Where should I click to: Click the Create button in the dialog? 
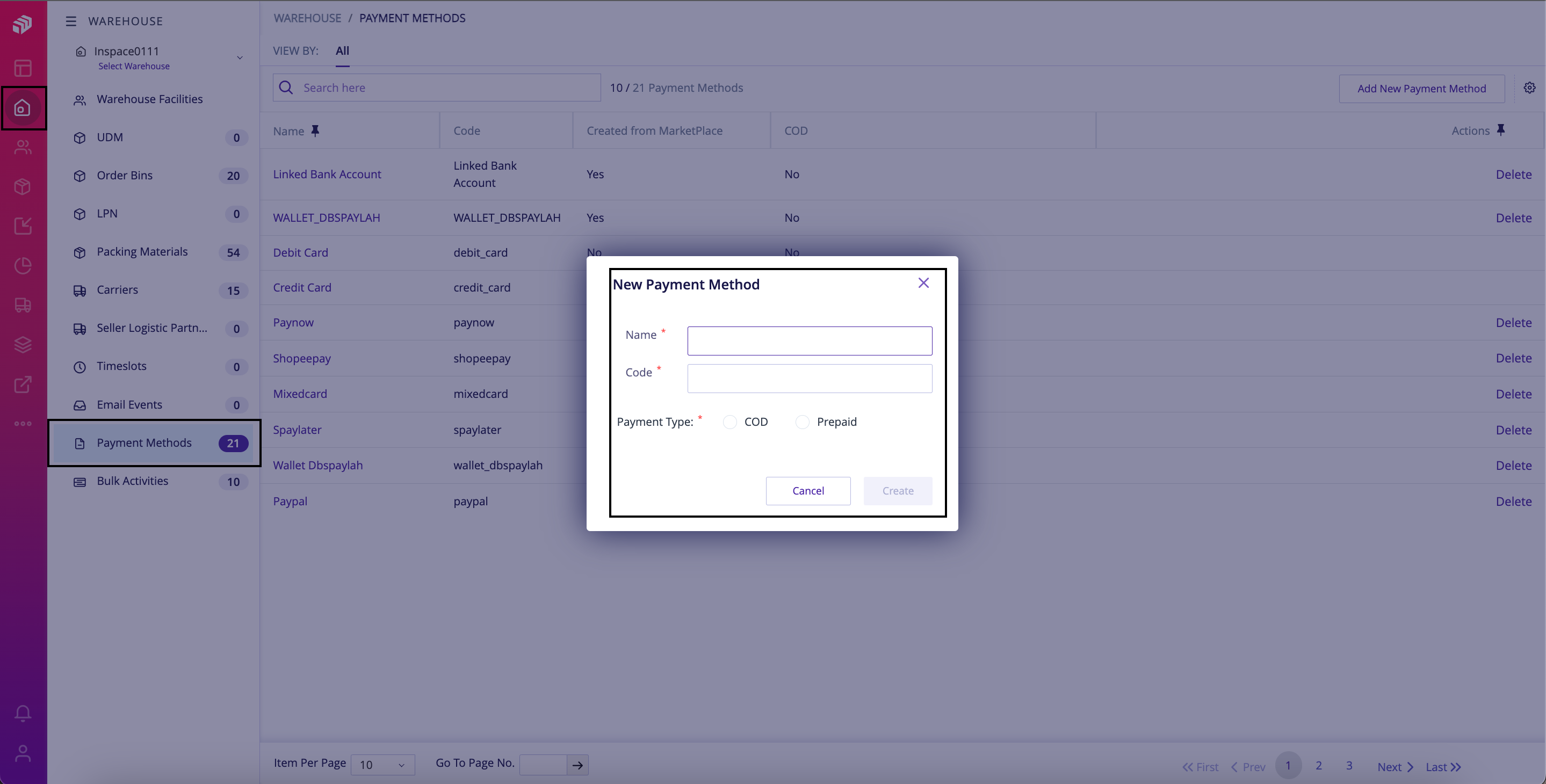(898, 491)
